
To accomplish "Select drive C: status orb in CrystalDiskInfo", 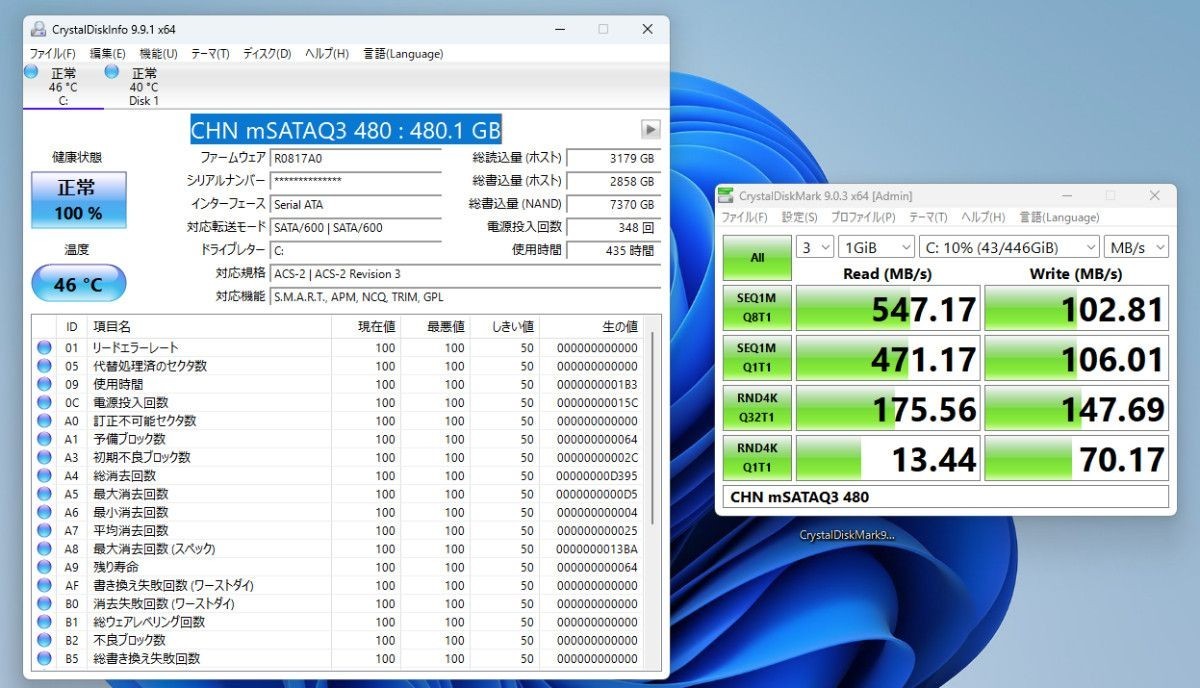I will click(x=30, y=72).
